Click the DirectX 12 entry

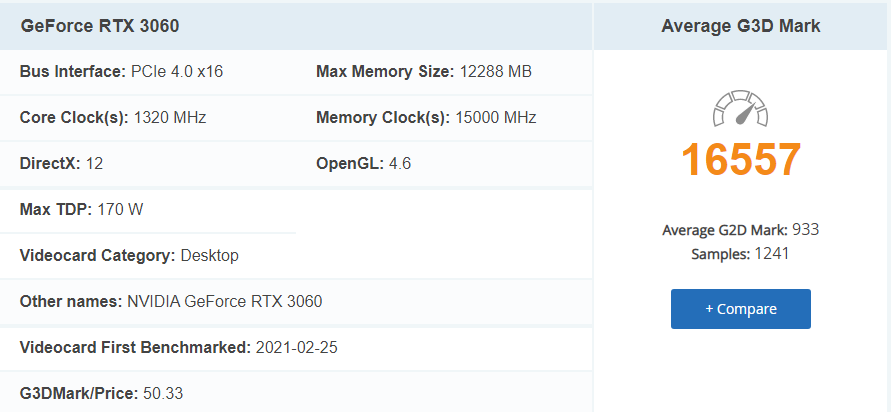(61, 164)
